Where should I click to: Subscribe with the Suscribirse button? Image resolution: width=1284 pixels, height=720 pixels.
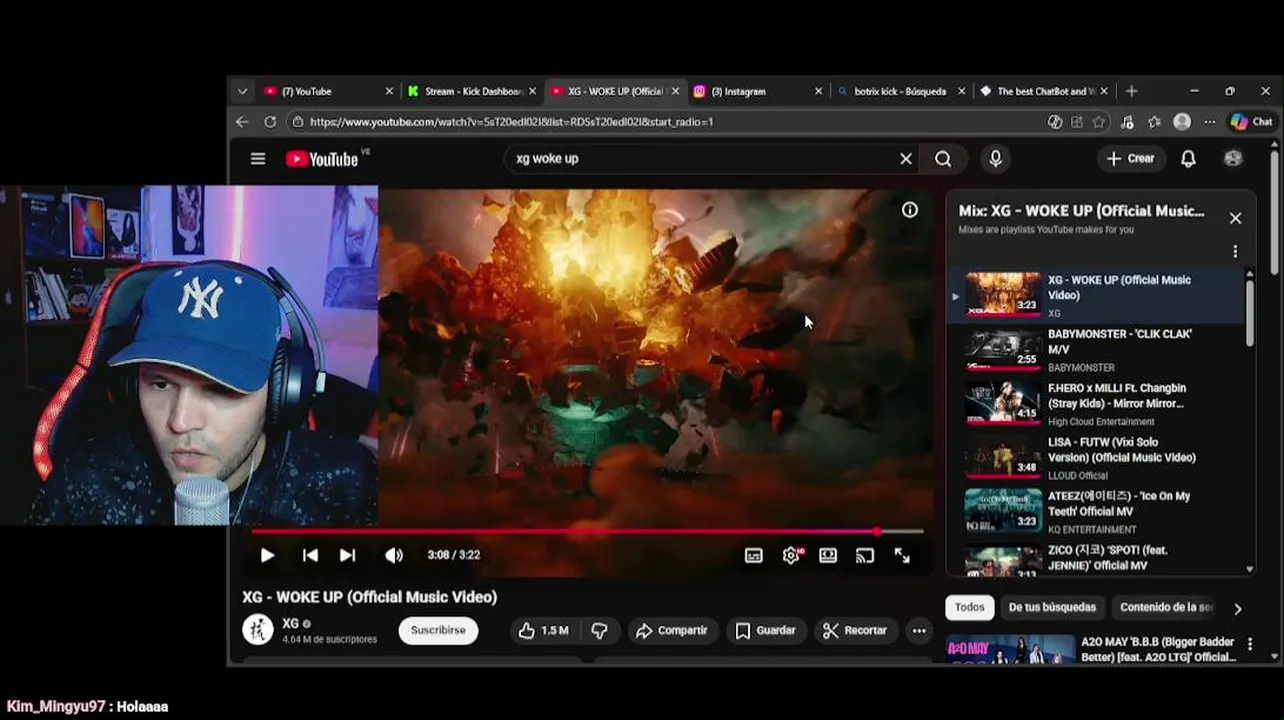click(438, 630)
